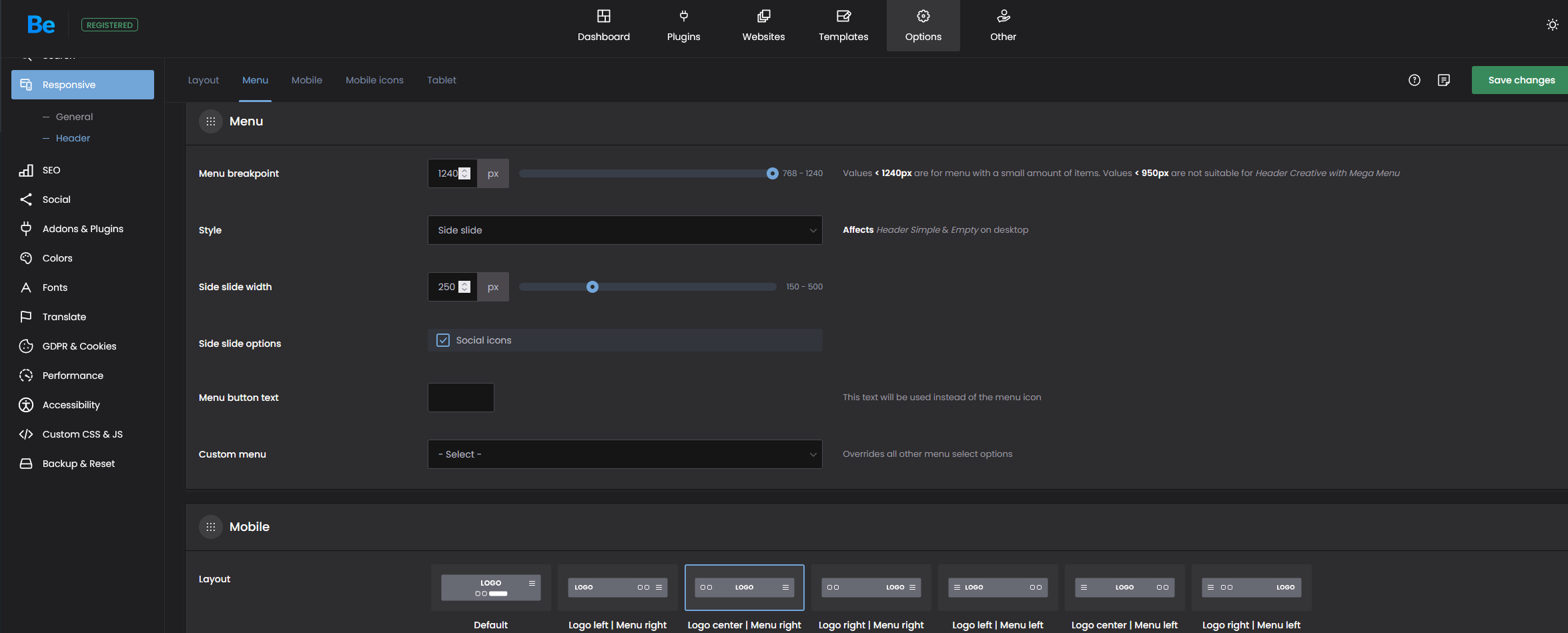Viewport: 1568px width, 633px height.
Task: Open the Websites section
Action: (x=763, y=25)
